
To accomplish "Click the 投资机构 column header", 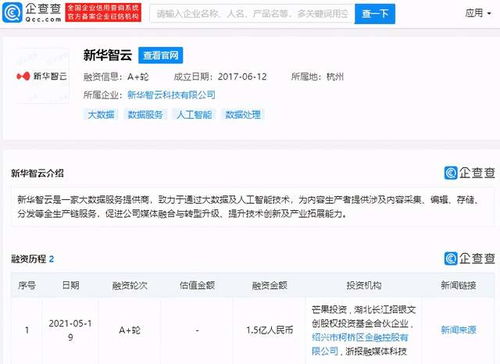I will click(364, 285).
